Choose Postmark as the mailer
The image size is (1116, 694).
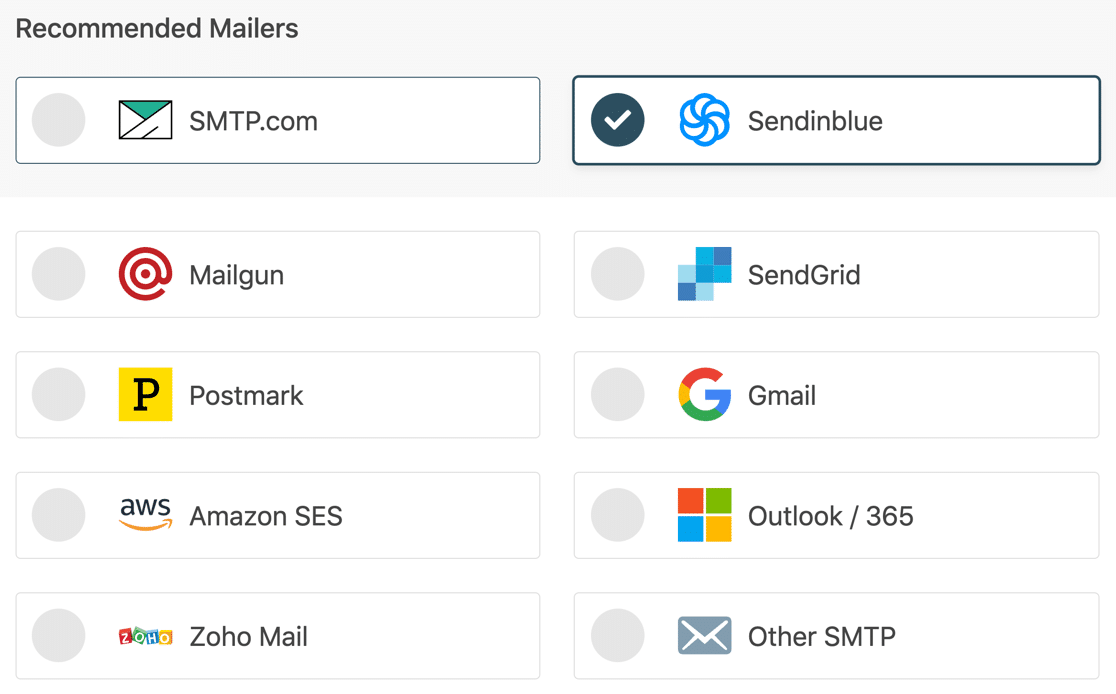point(277,394)
